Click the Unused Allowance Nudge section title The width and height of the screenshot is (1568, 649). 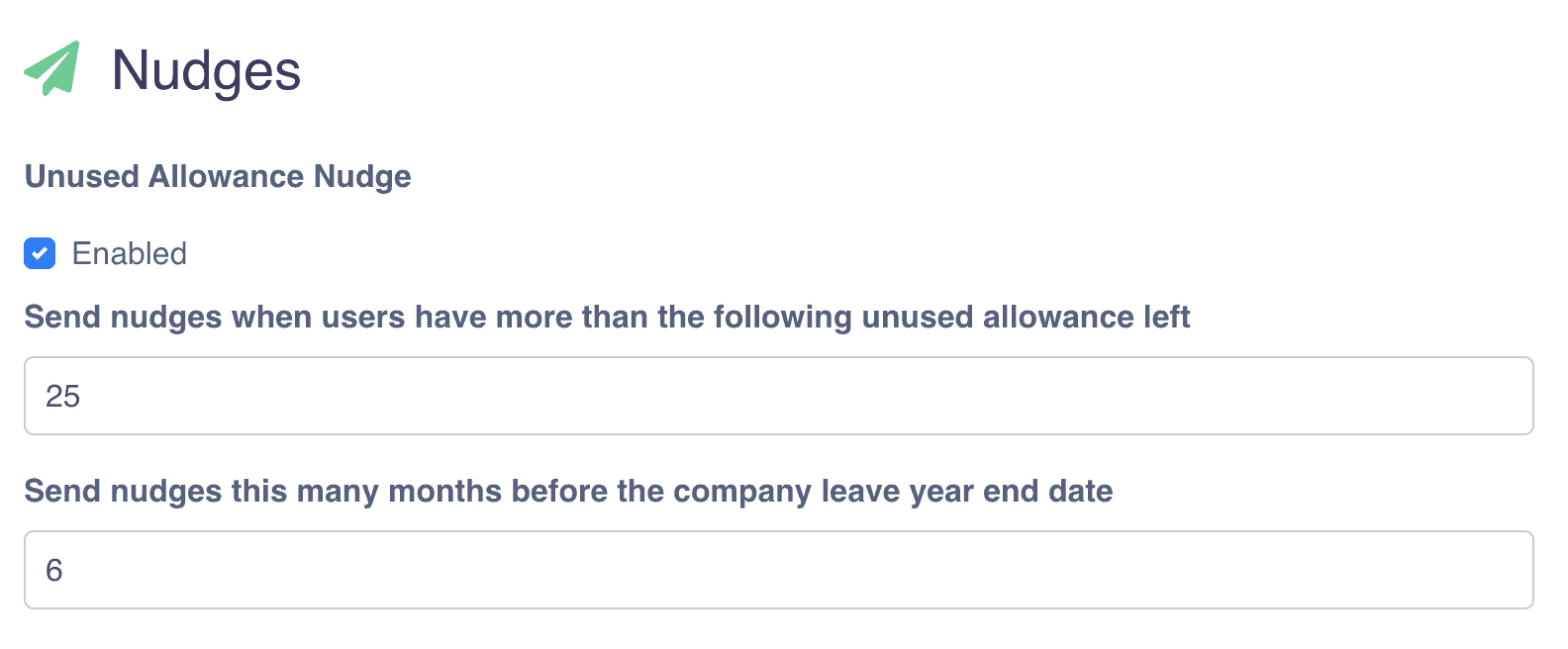[x=218, y=176]
